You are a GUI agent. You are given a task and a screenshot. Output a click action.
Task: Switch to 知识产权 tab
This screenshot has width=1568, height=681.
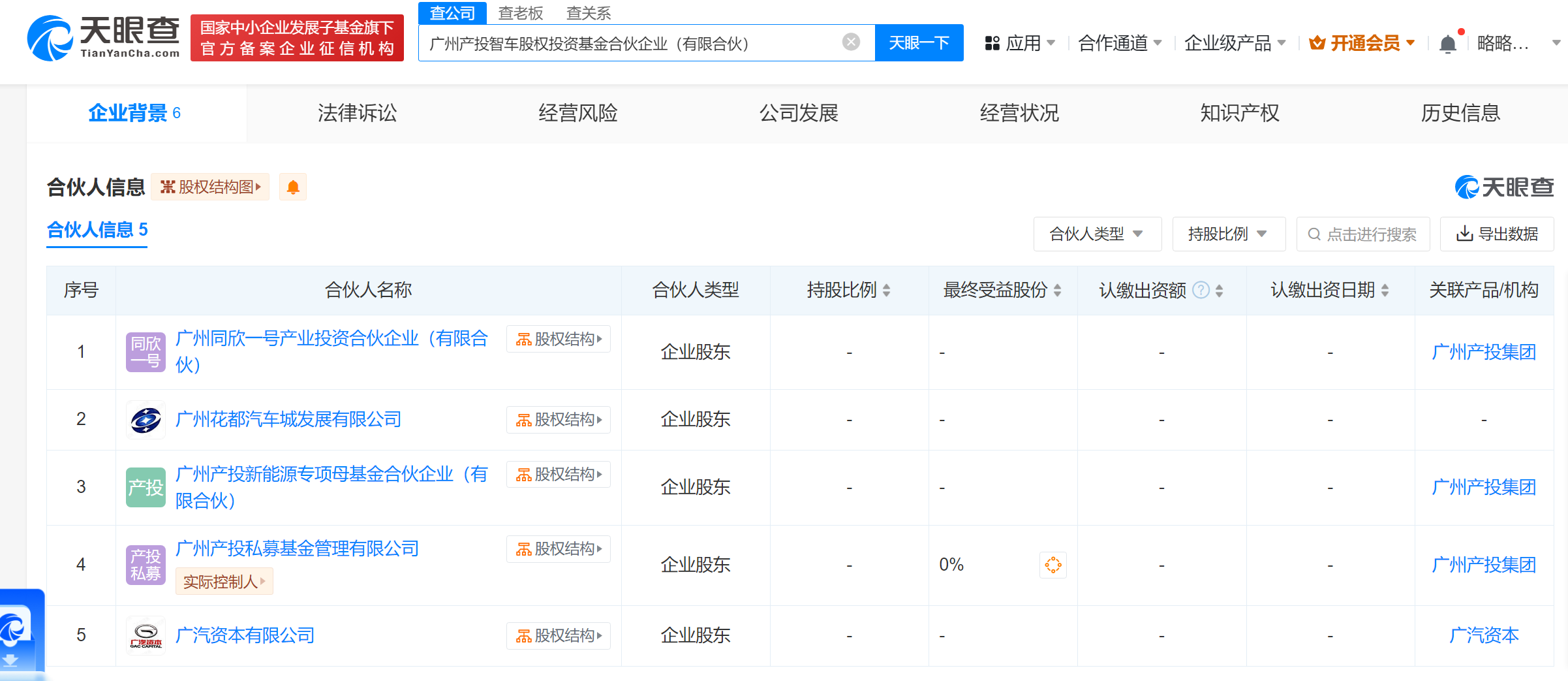pyautogui.click(x=1240, y=113)
